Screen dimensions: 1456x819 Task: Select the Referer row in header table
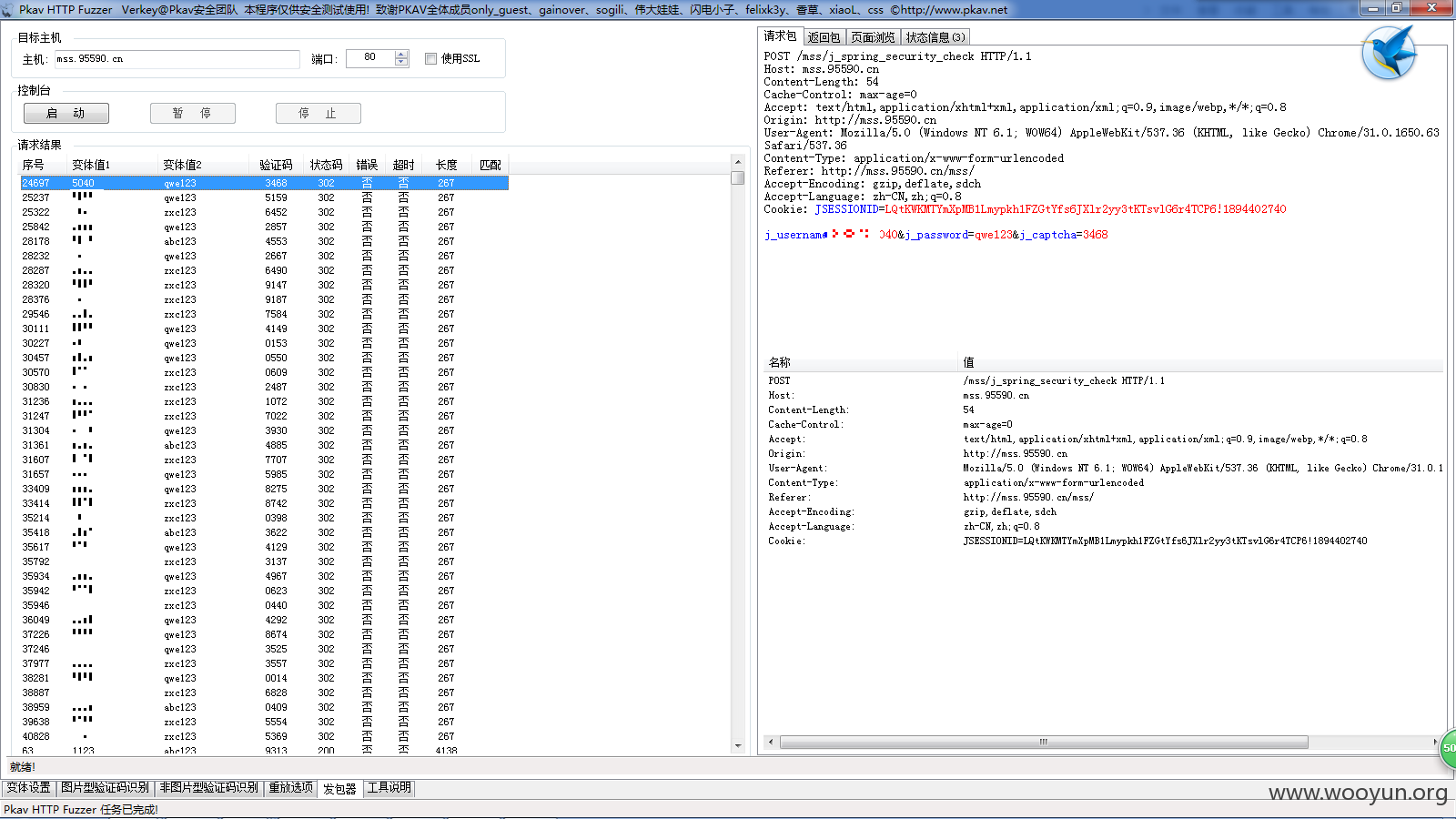pos(1104,497)
